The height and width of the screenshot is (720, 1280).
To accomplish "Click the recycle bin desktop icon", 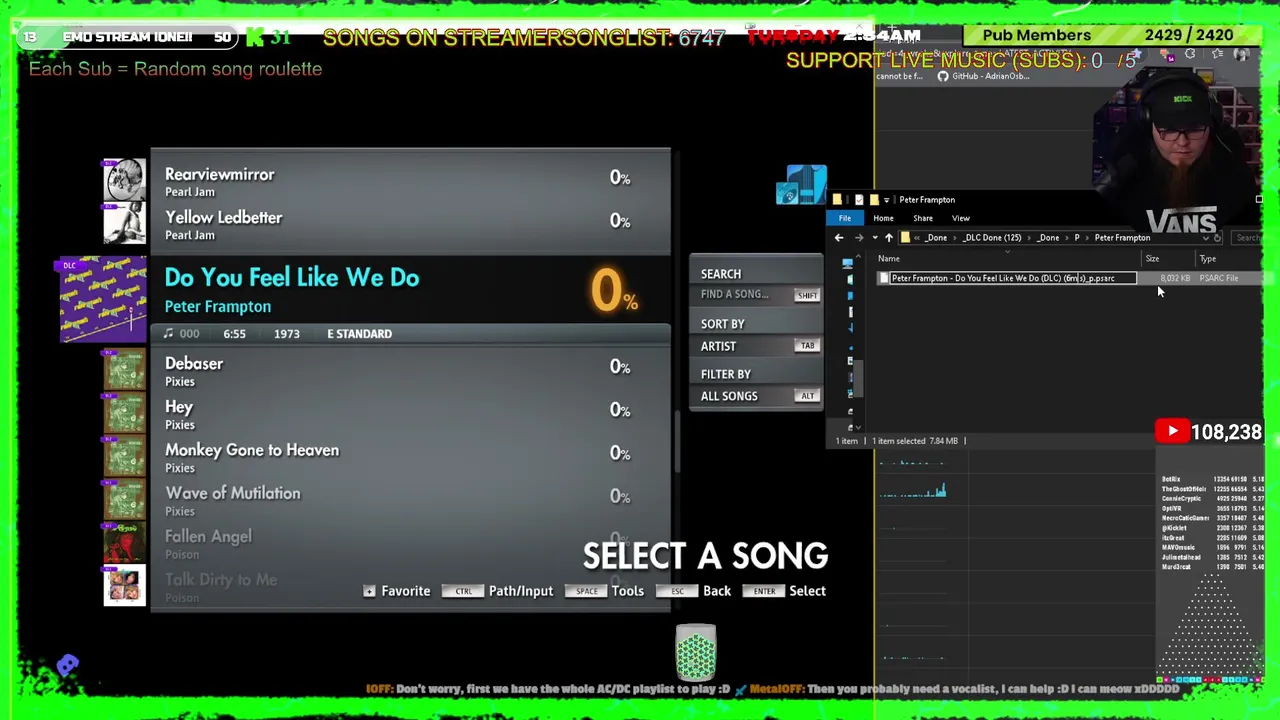I will click(695, 652).
